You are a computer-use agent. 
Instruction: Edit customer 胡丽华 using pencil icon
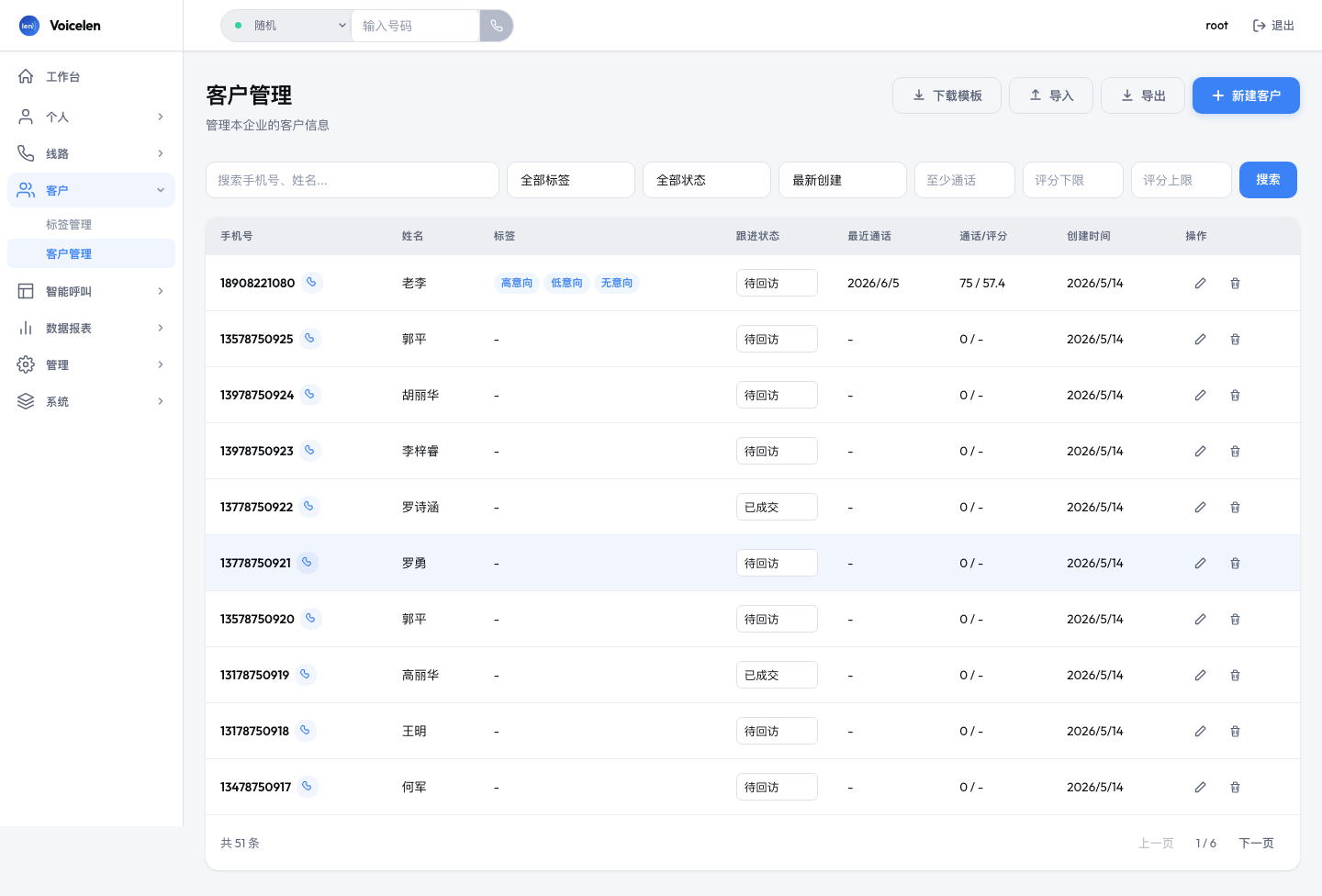click(1200, 395)
